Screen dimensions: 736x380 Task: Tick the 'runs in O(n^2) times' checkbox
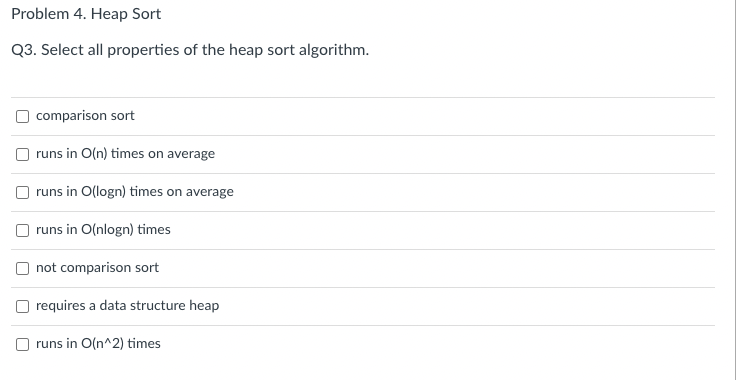coord(23,344)
